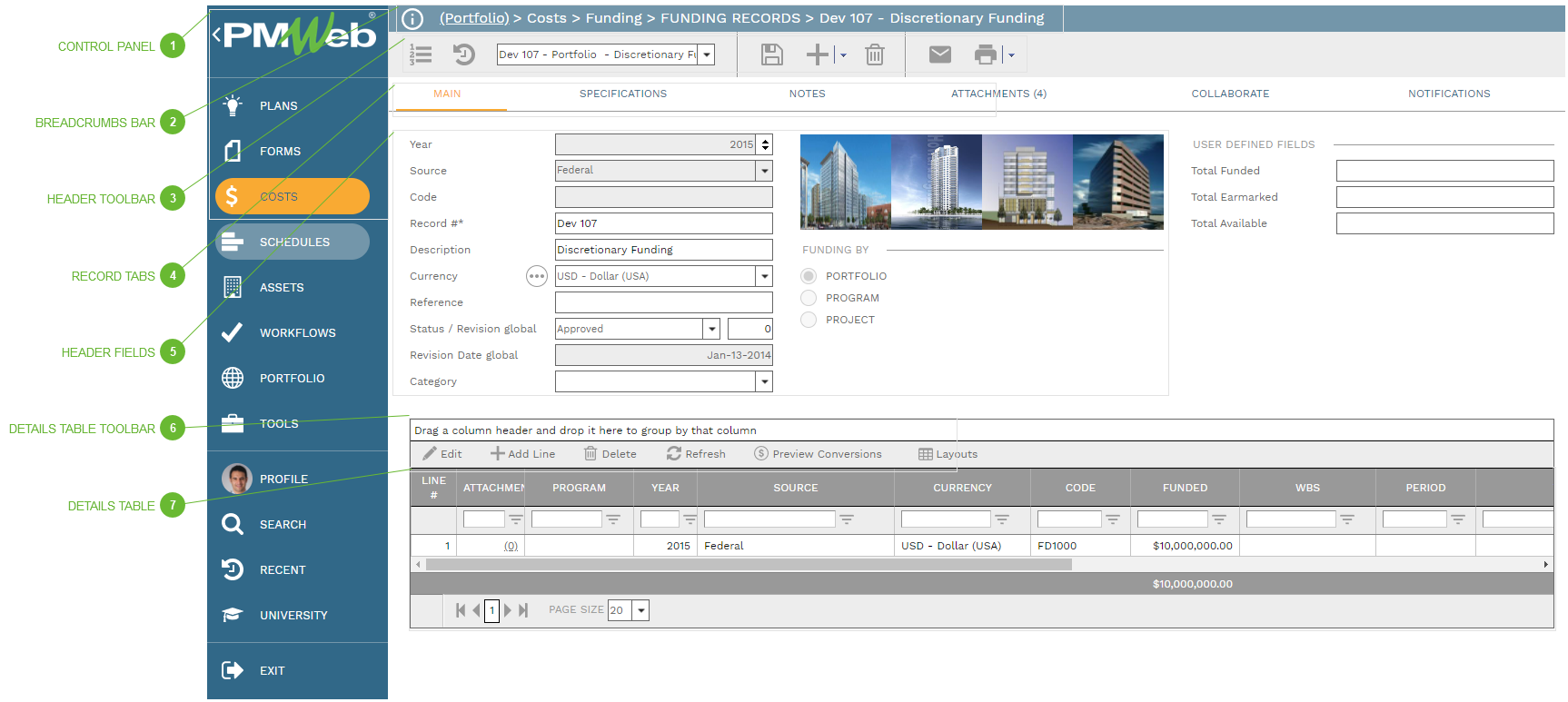The width and height of the screenshot is (1568, 702).
Task: Click the info icon in breadcrumbs bar
Action: point(412,19)
